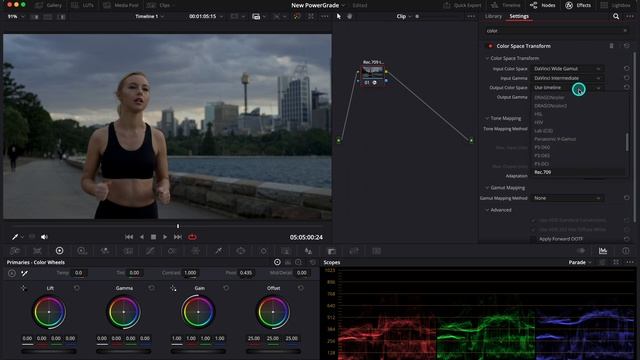
Task: Open the clip Information palette icon
Action: [625, 251]
